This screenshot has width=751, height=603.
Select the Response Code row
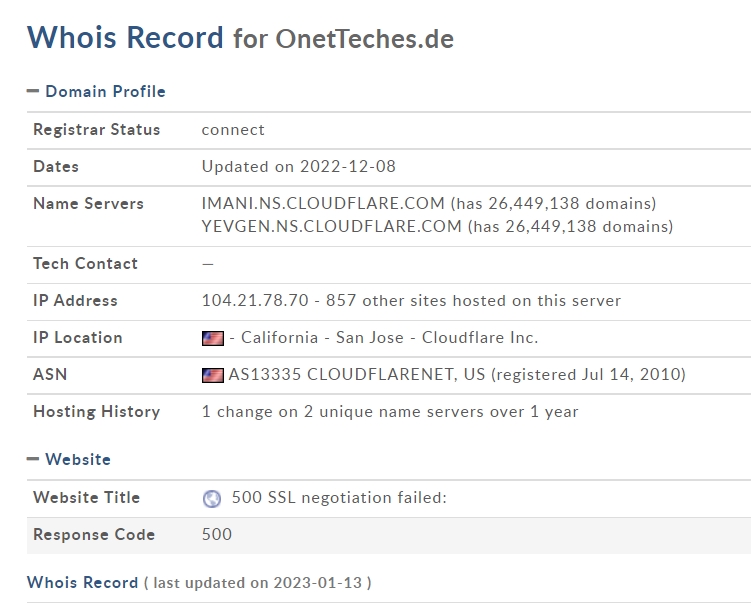point(389,535)
